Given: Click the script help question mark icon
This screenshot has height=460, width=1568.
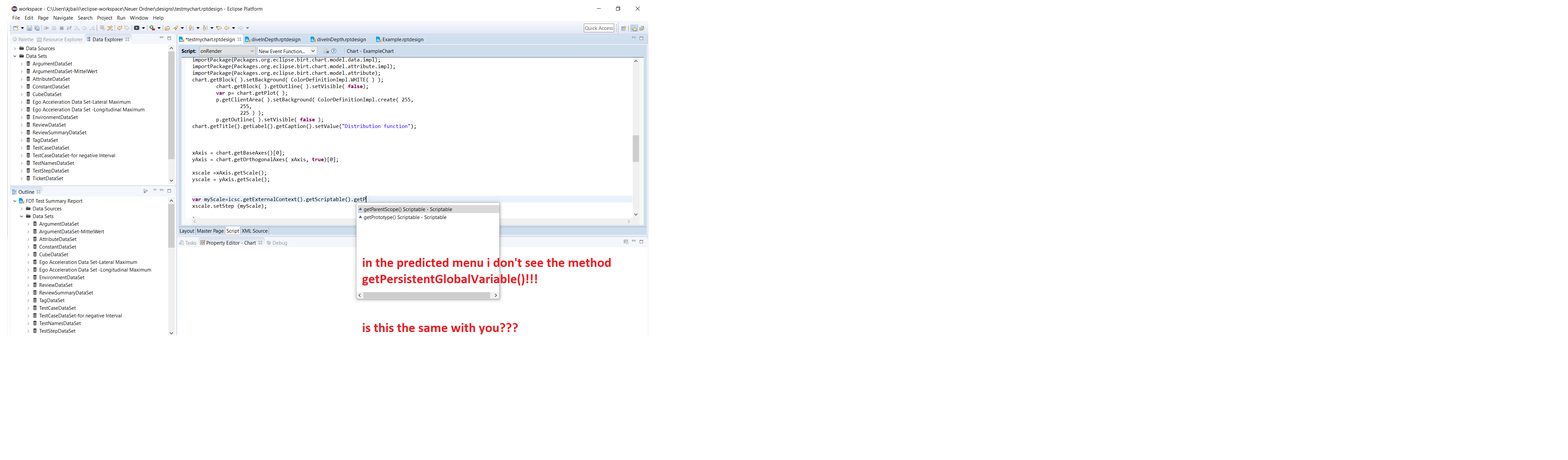Looking at the screenshot, I should coord(333,51).
